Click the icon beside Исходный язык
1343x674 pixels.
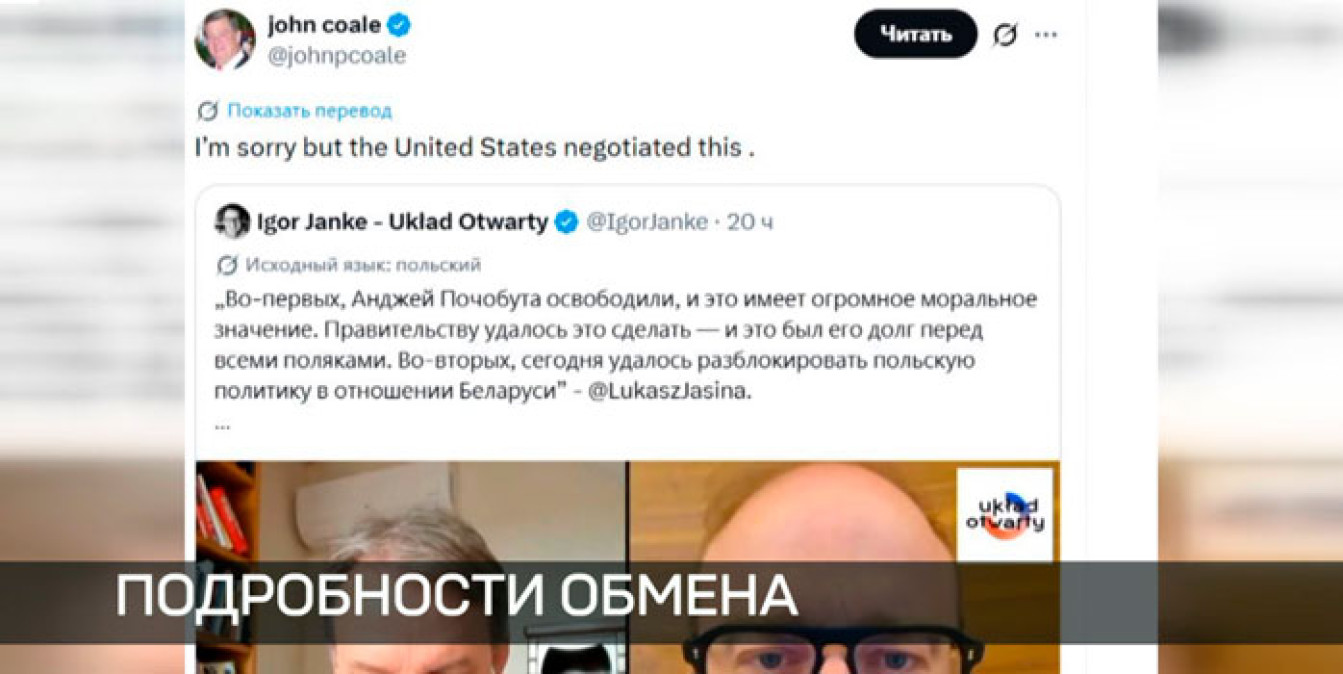point(228,265)
